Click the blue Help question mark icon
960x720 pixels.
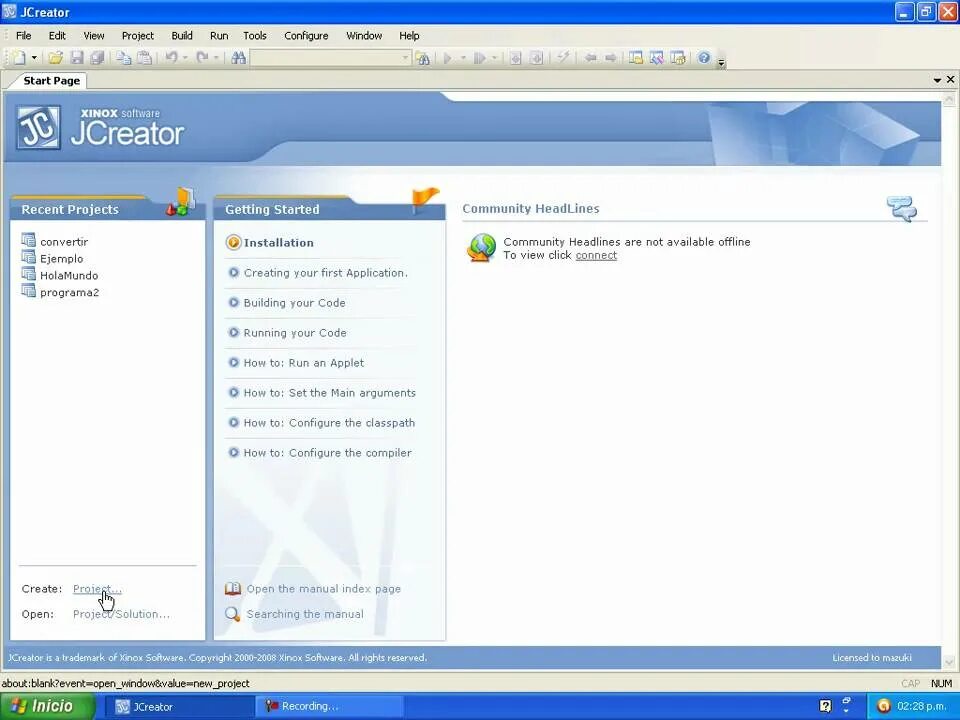704,58
